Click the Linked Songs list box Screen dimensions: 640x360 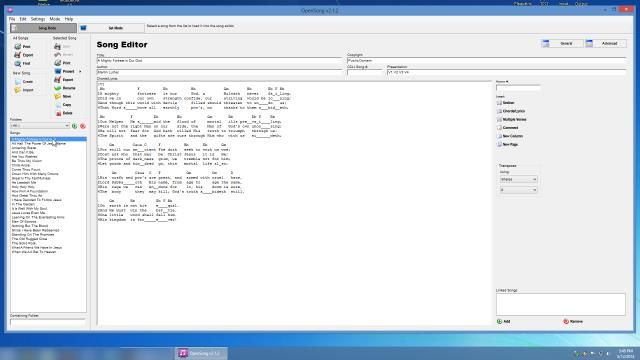click(560, 304)
